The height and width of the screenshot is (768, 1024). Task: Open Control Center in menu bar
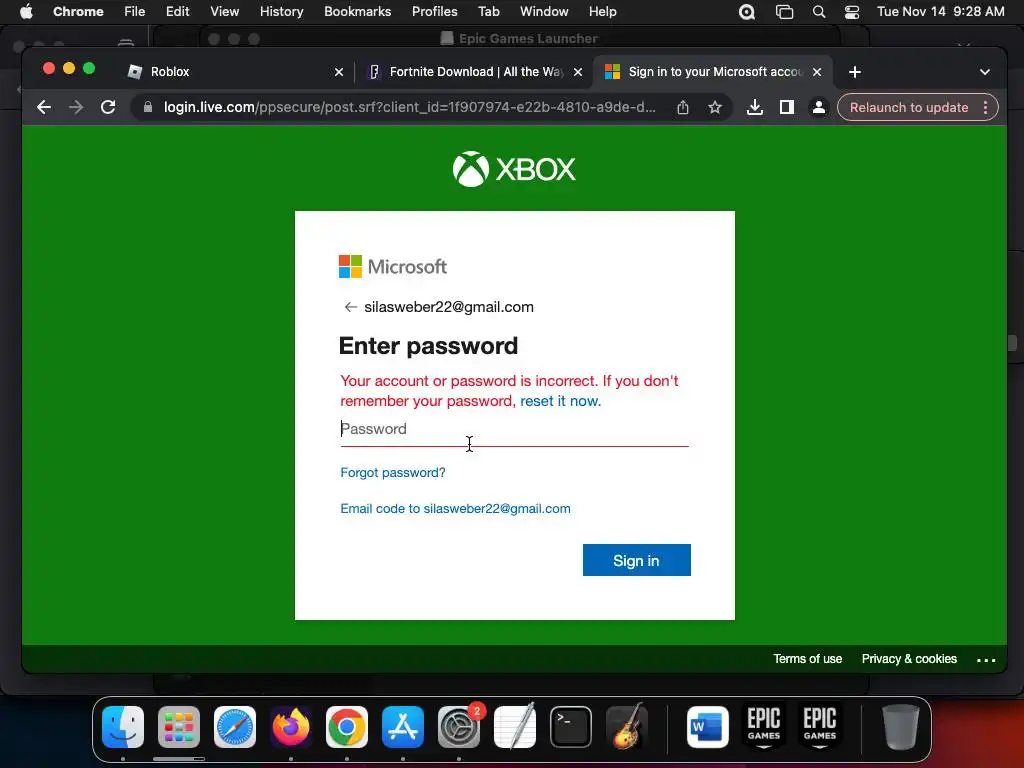click(x=852, y=12)
